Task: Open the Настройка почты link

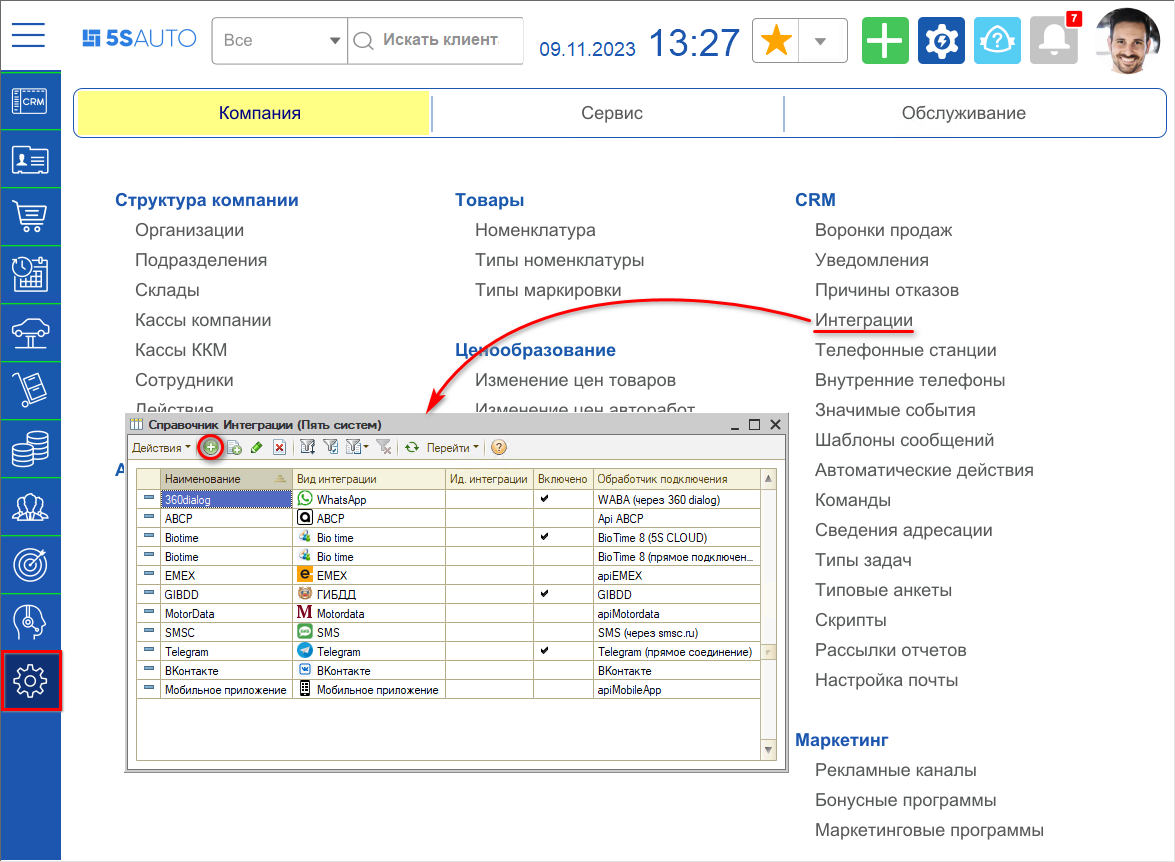Action: [x=886, y=680]
